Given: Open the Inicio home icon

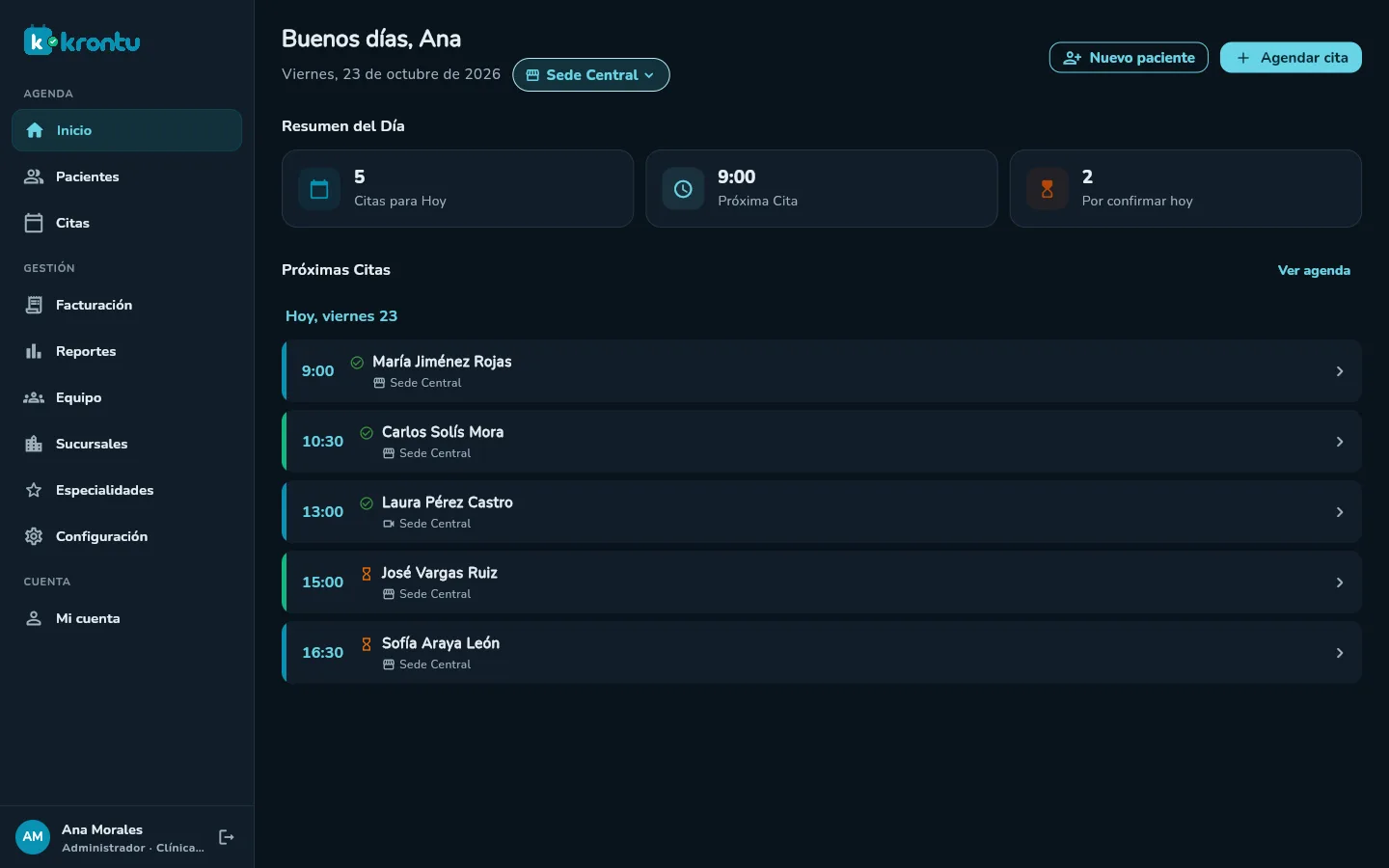Looking at the screenshot, I should coord(35,130).
